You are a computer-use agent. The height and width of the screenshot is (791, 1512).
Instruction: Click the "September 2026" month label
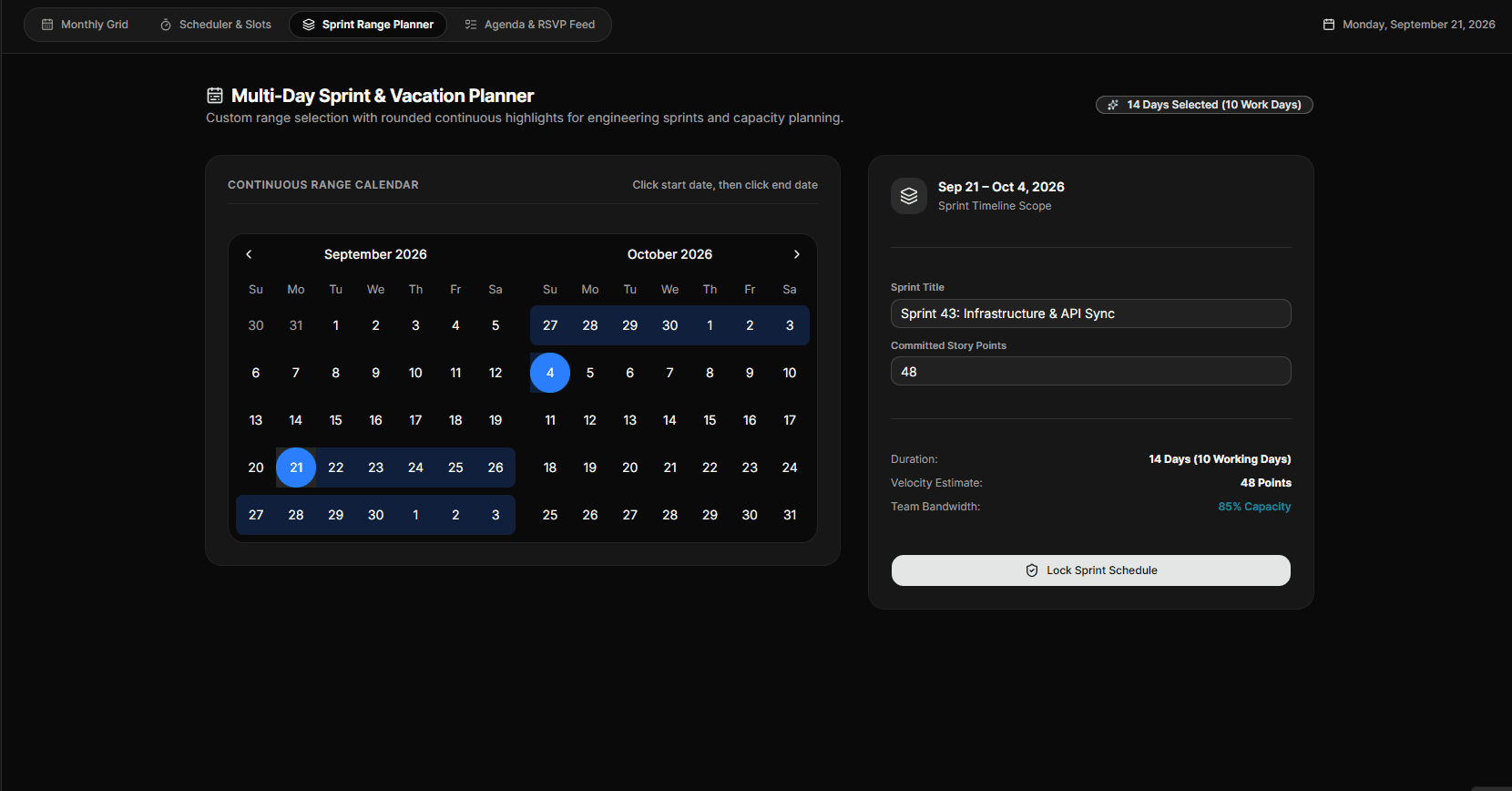375,254
